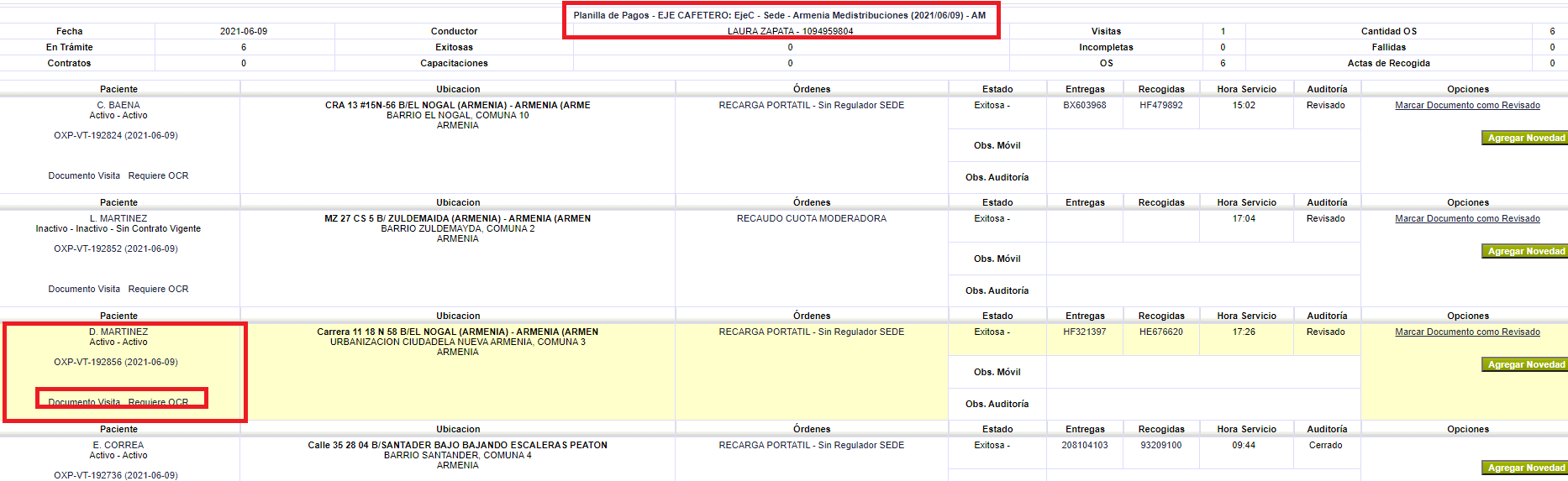Click the Exitosas summary label
This screenshot has height=481, width=1568.
pos(454,48)
